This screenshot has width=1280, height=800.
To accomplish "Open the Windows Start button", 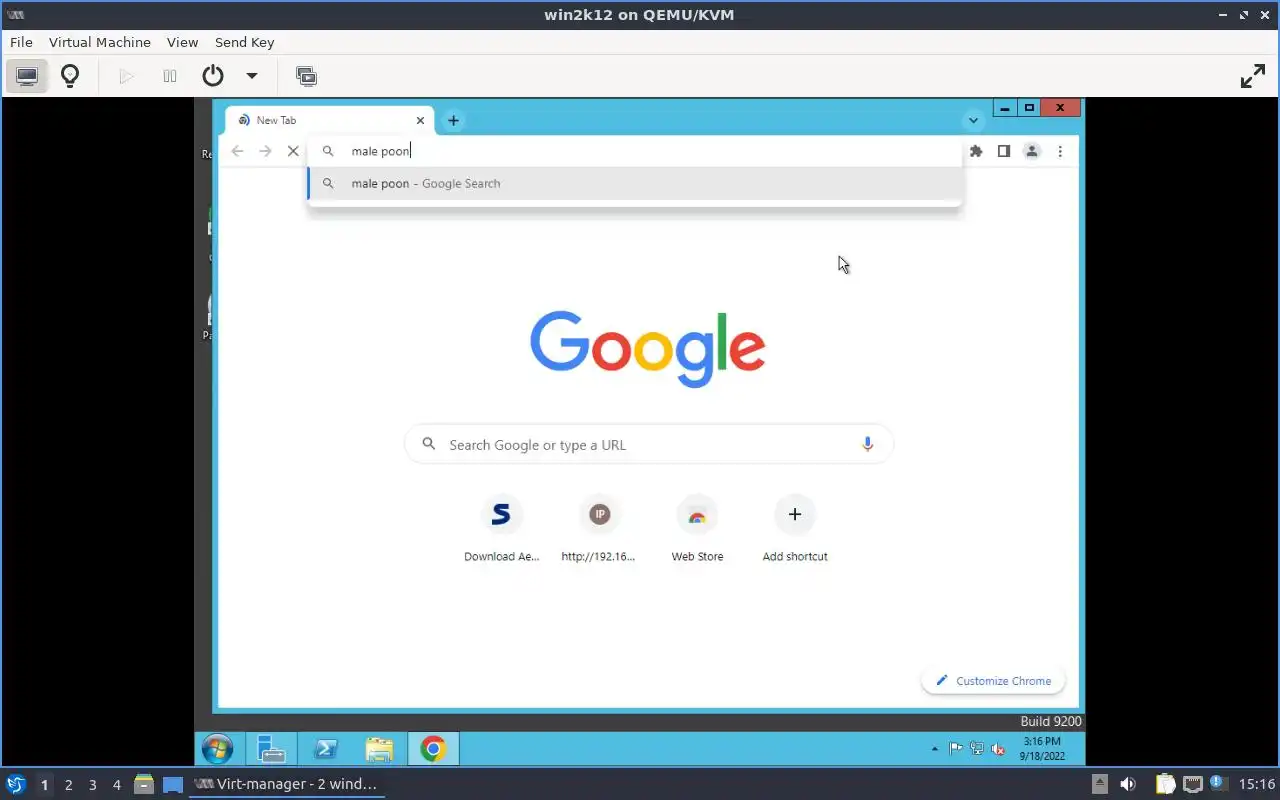I will click(217, 748).
